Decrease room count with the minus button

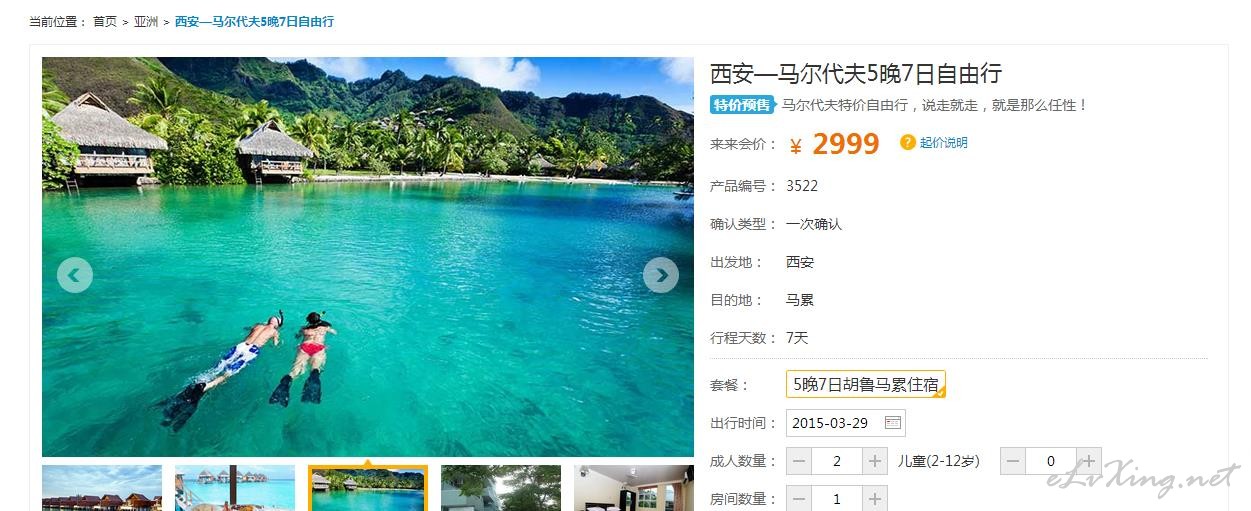[799, 499]
